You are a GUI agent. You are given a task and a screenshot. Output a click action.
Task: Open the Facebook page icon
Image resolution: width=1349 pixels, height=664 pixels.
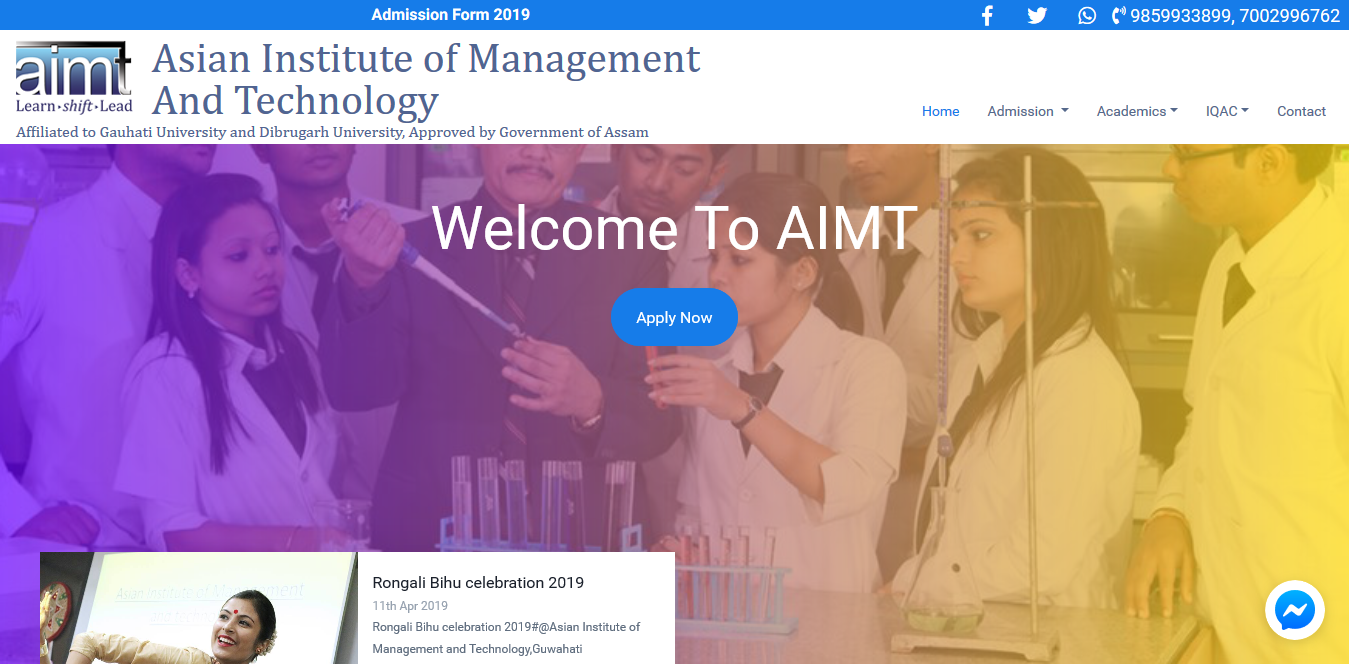[x=987, y=15]
